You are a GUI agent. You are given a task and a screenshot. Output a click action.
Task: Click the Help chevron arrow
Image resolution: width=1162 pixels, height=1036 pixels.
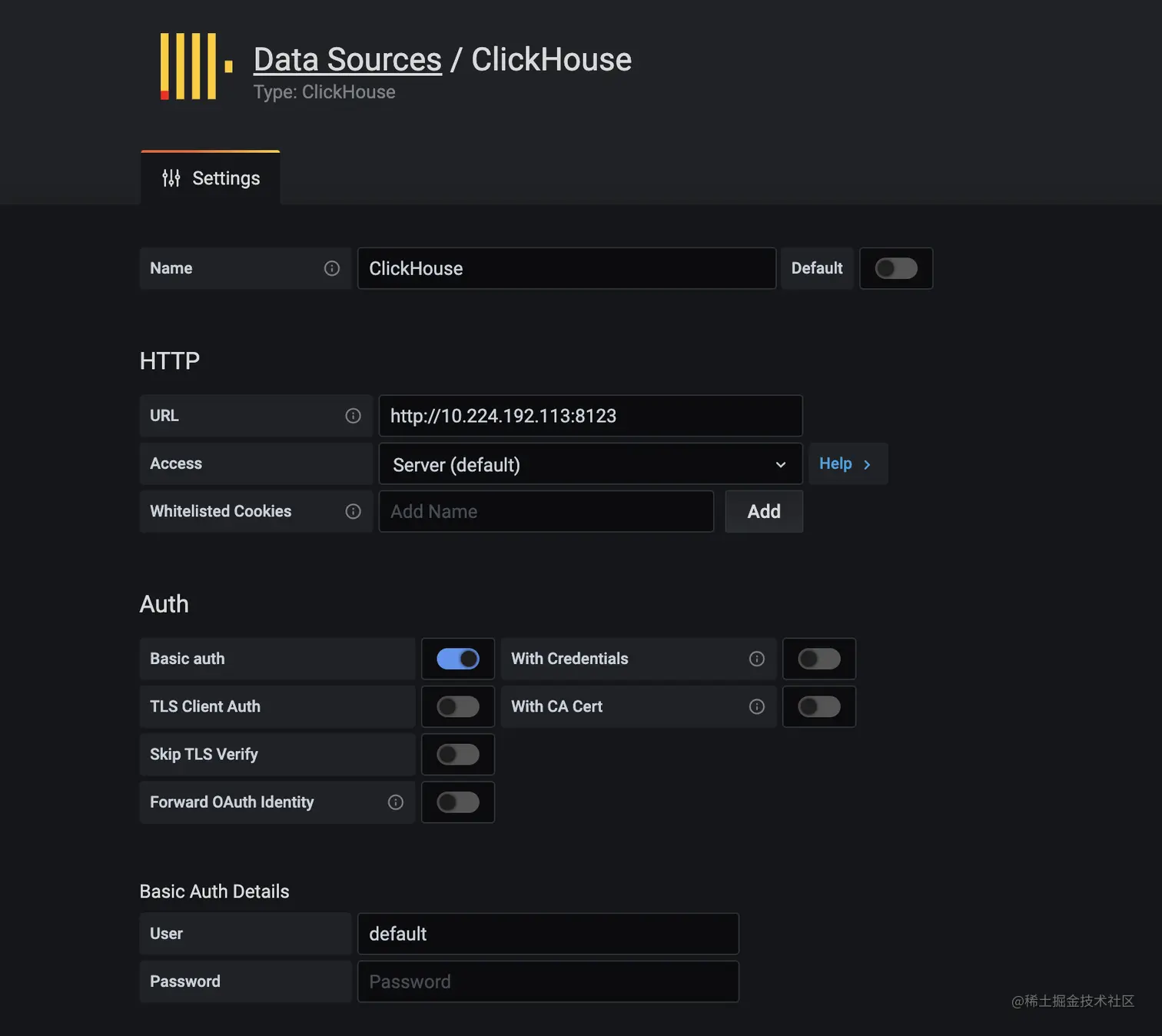(x=867, y=464)
